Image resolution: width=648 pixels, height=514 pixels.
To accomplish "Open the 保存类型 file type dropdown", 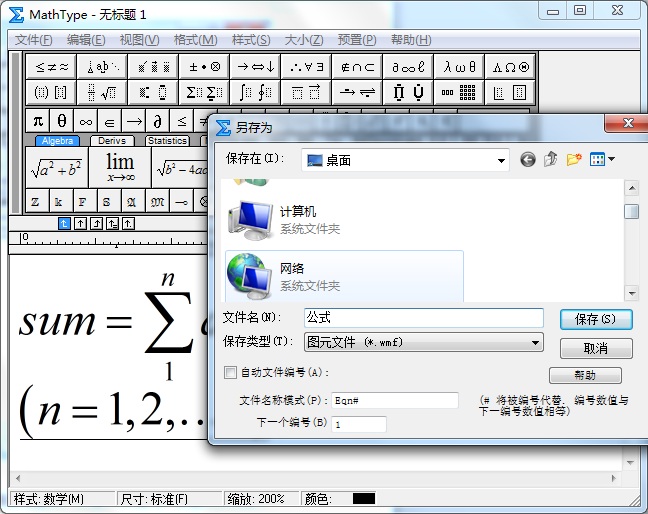I will click(x=535, y=342).
